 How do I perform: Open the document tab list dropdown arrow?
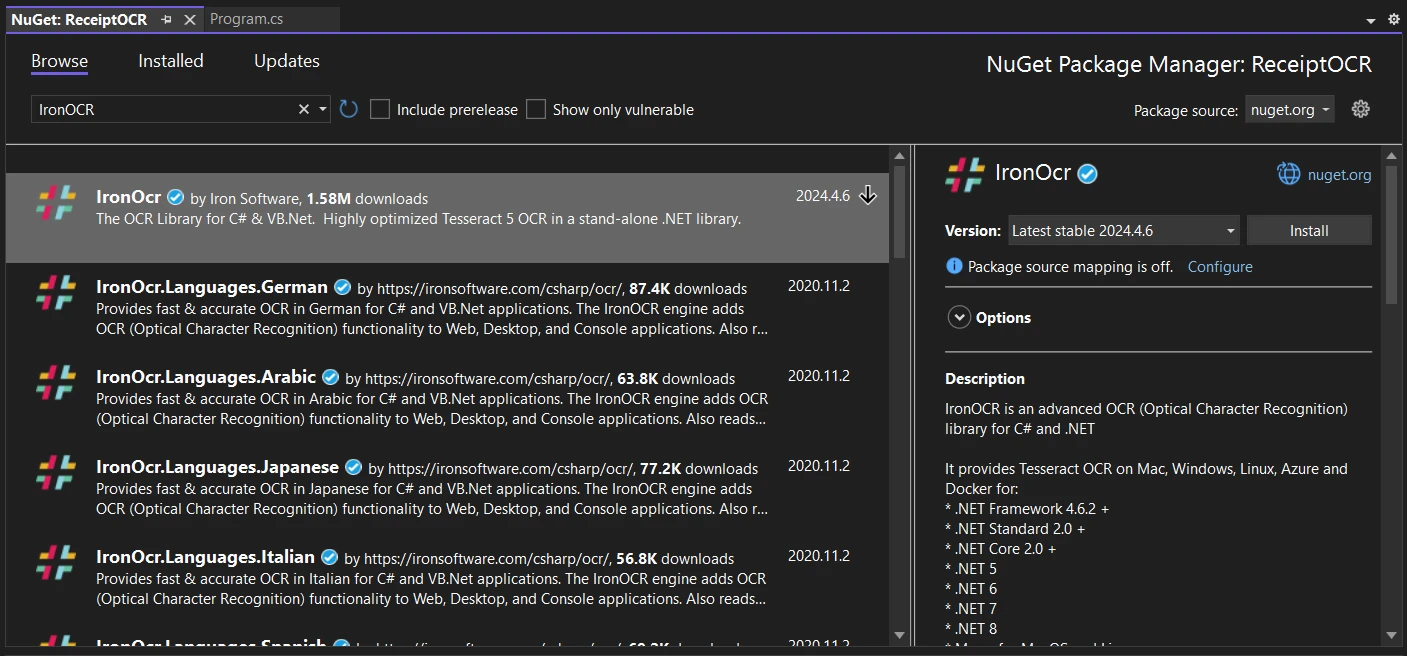(1371, 20)
